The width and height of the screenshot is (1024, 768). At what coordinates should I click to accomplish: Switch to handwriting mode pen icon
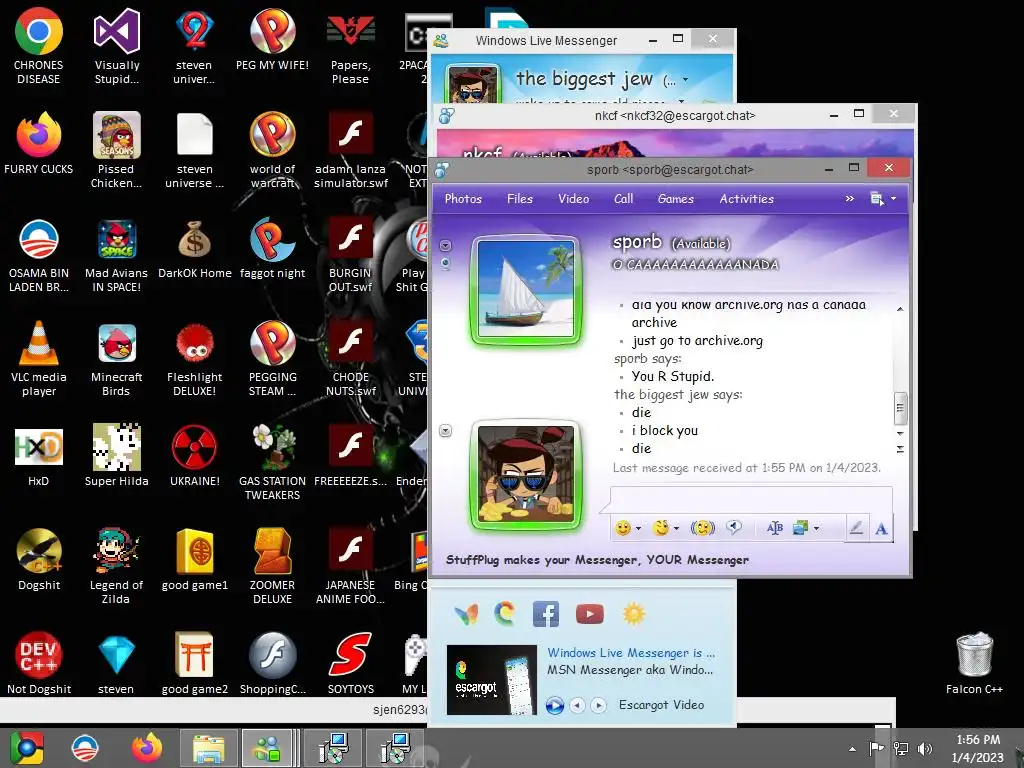[856, 528]
